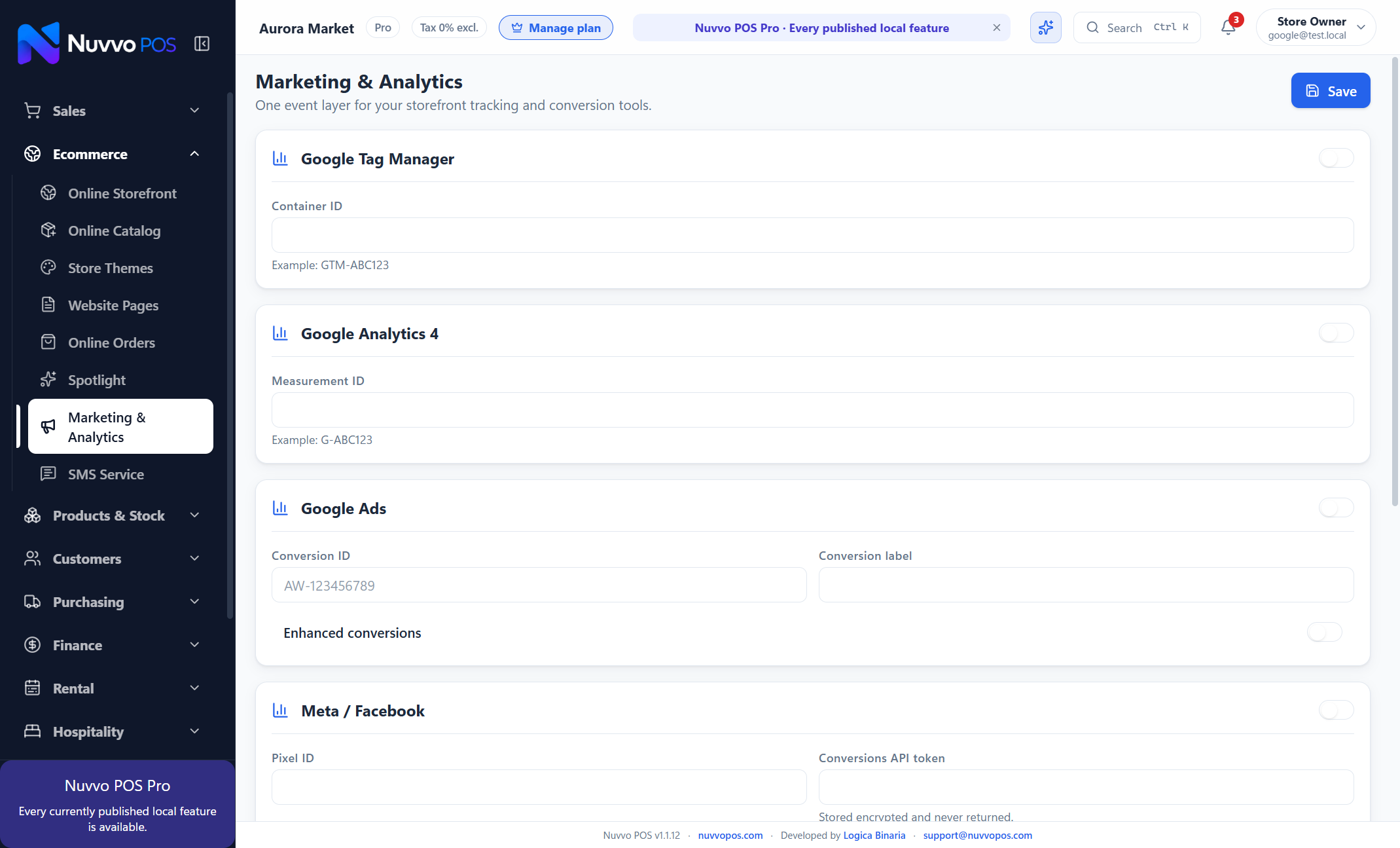Click the GA4 Measurement ID field
Image resolution: width=1400 pixels, height=848 pixels.
(812, 410)
